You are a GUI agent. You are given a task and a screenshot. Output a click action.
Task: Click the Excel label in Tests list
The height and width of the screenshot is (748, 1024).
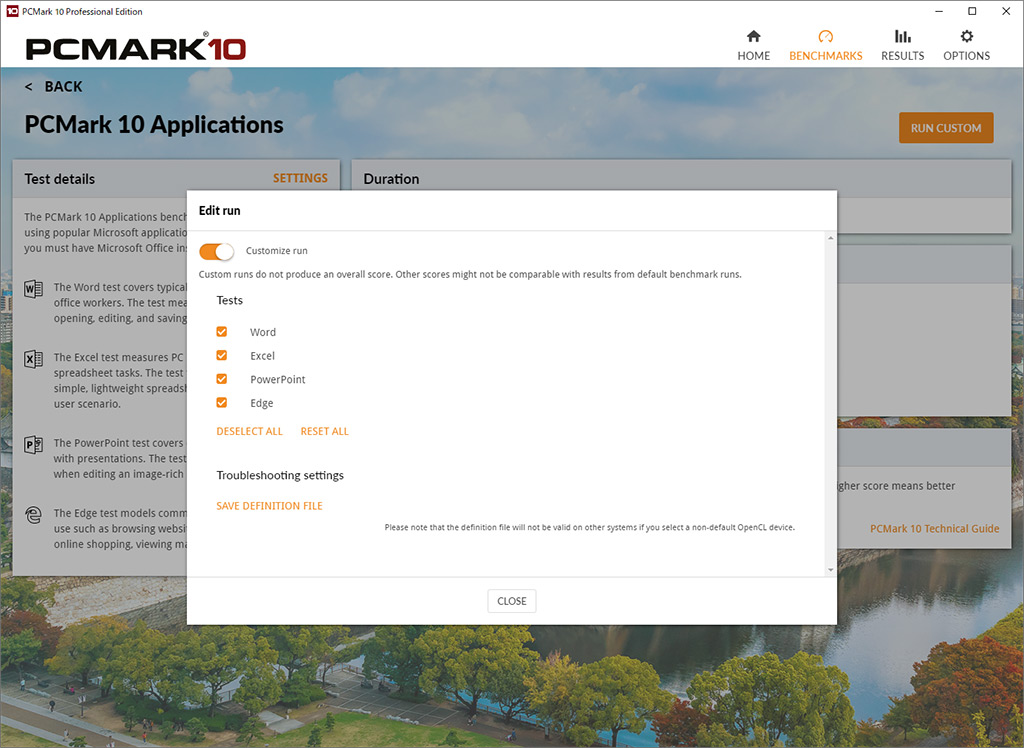point(263,356)
